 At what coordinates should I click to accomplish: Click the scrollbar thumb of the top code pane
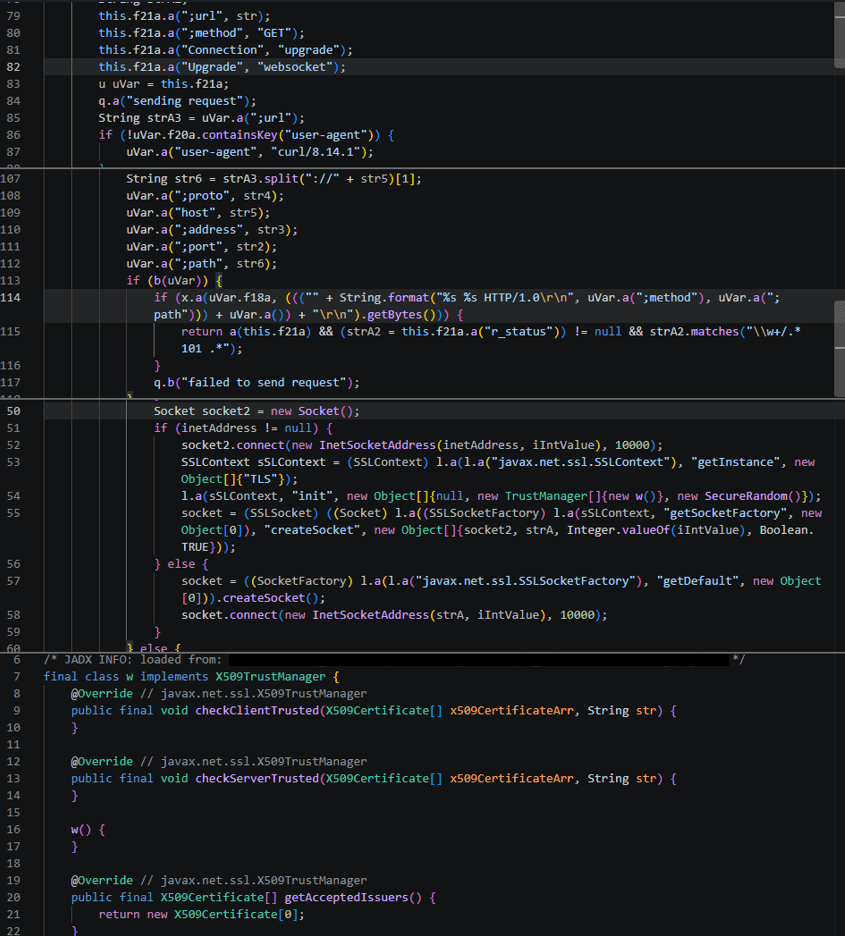point(839,34)
